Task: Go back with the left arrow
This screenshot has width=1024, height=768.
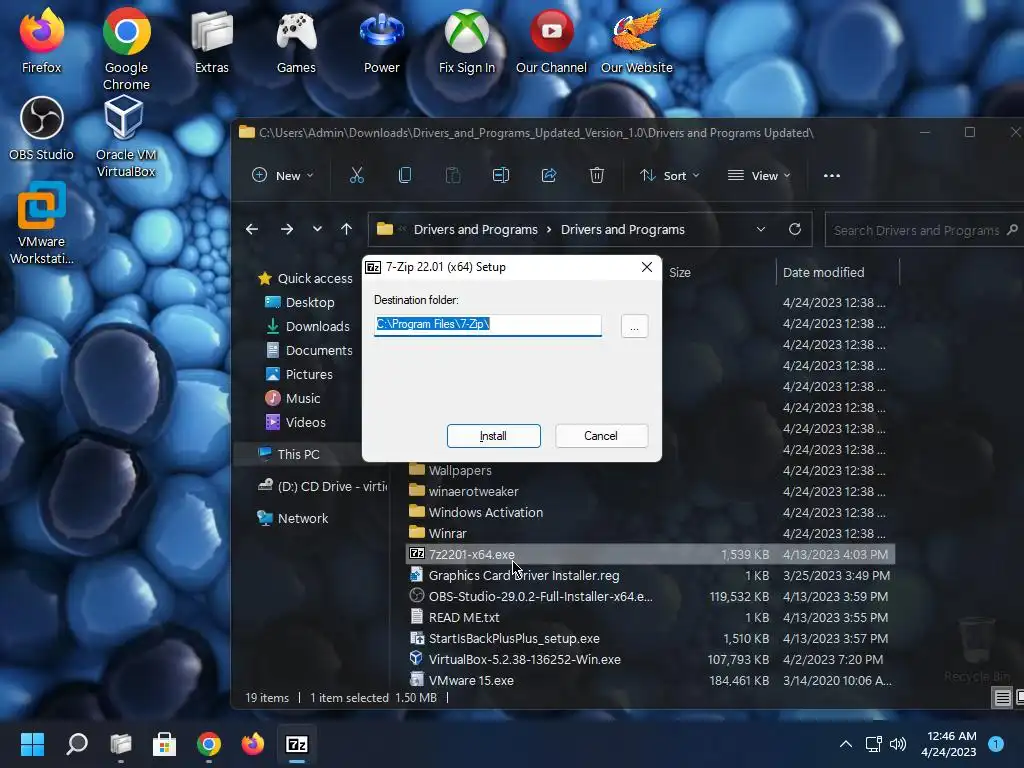Action: pyautogui.click(x=252, y=229)
